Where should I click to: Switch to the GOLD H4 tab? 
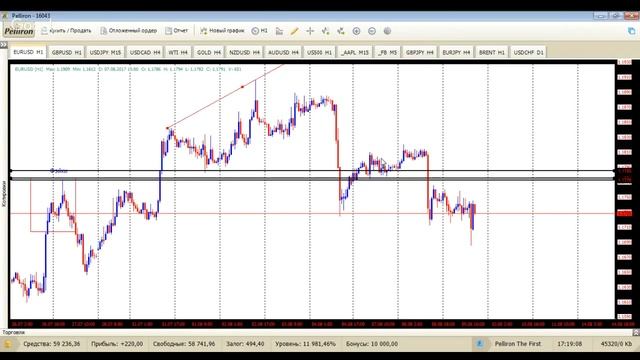coord(209,53)
